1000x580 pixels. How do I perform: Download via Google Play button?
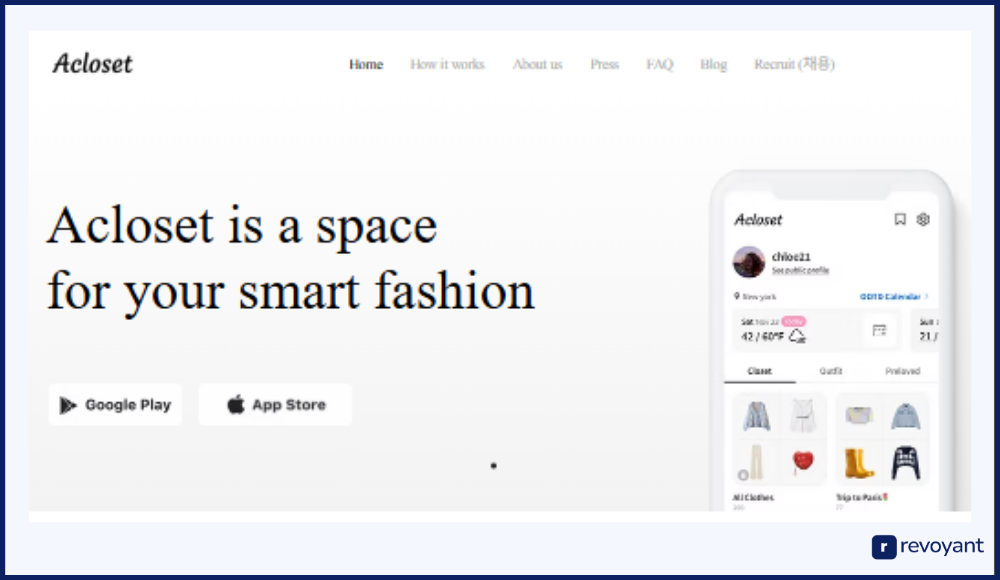[115, 405]
